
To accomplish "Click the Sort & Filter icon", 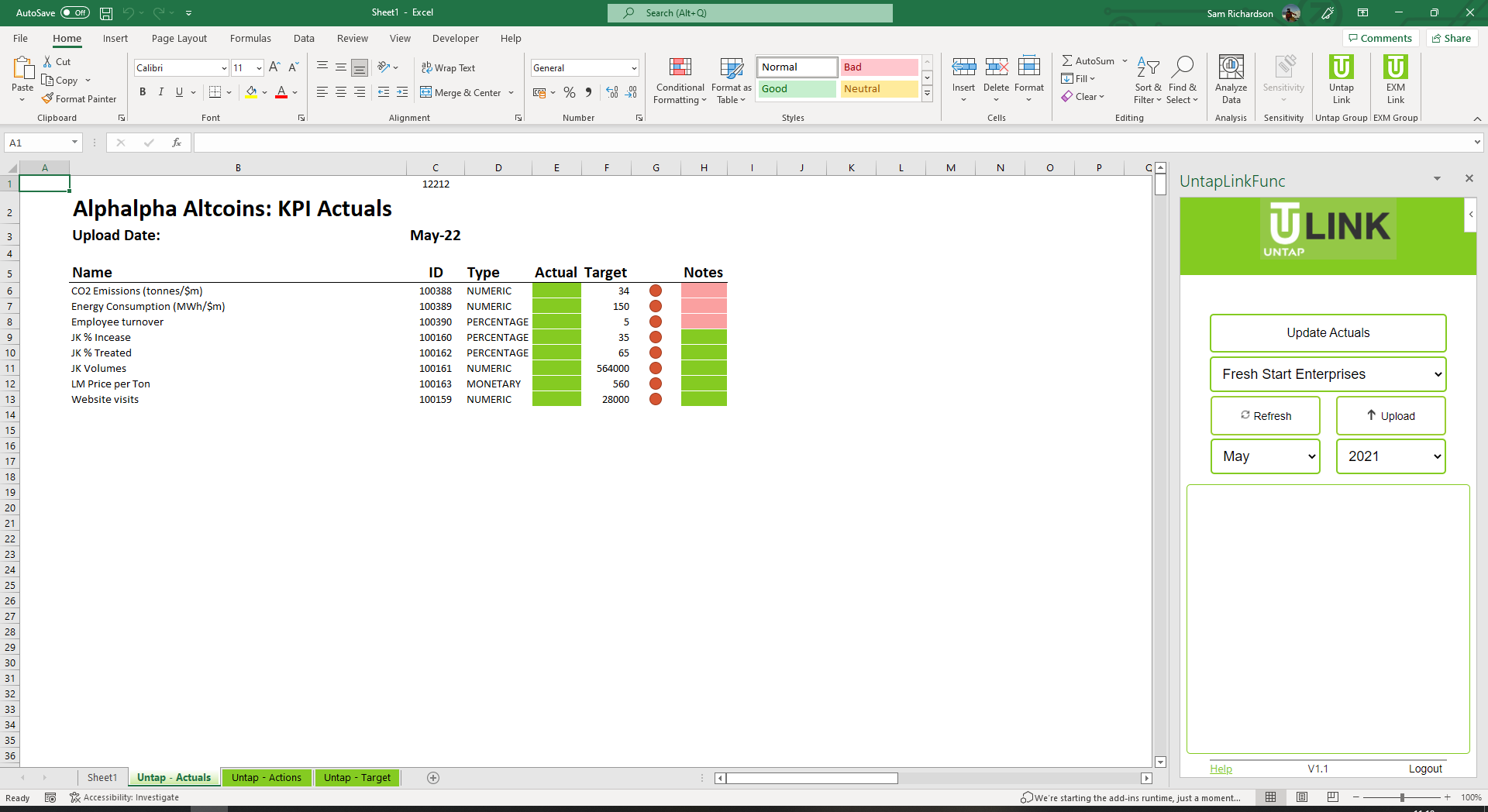I will click(1148, 67).
